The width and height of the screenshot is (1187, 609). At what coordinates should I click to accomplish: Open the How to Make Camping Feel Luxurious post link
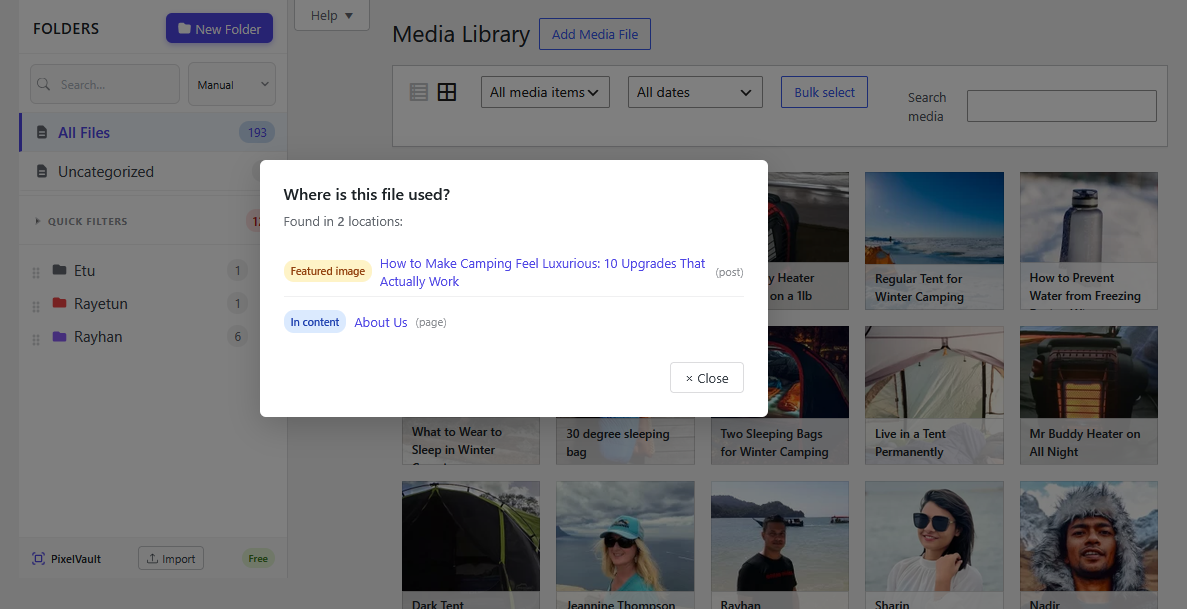[542, 273]
